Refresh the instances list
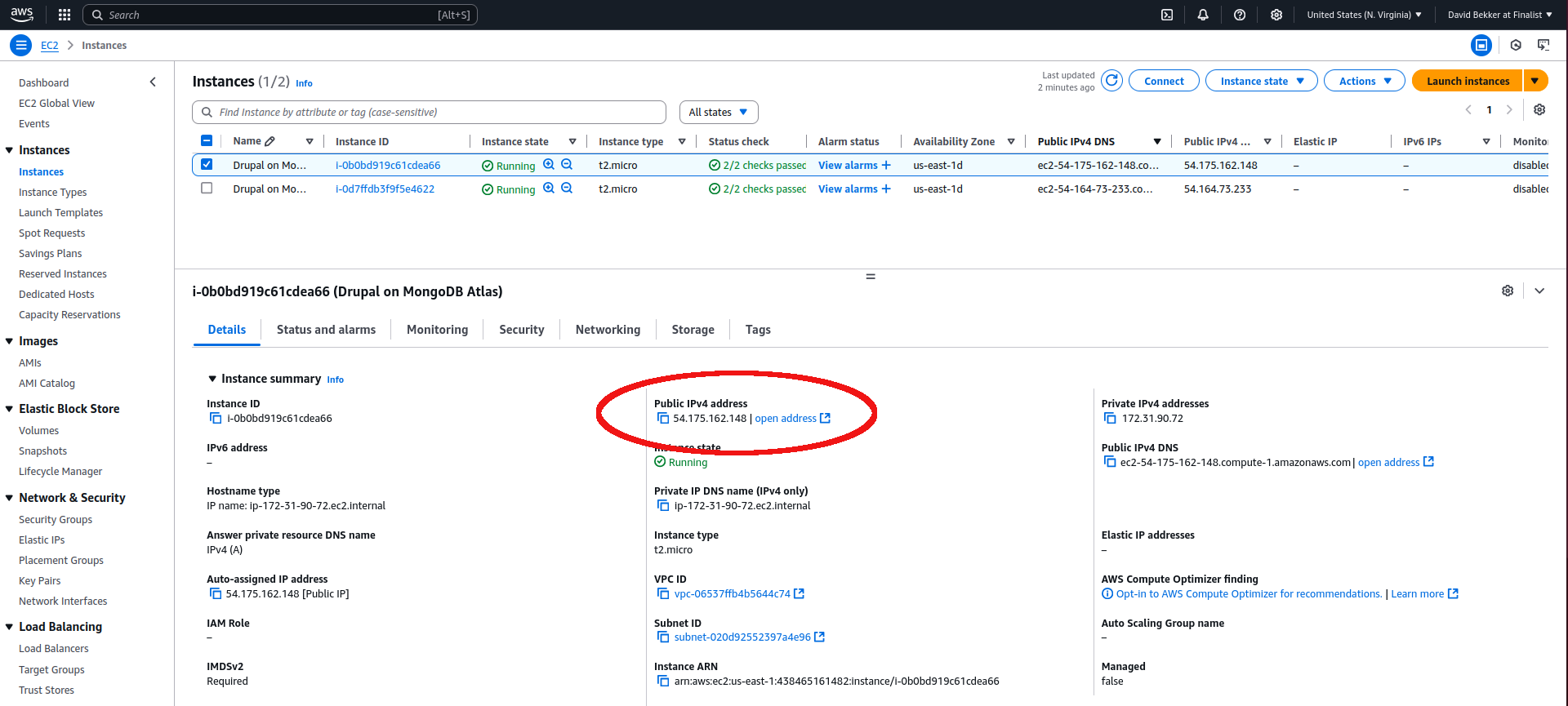Screen dimensions: 1568x706 point(1111,81)
